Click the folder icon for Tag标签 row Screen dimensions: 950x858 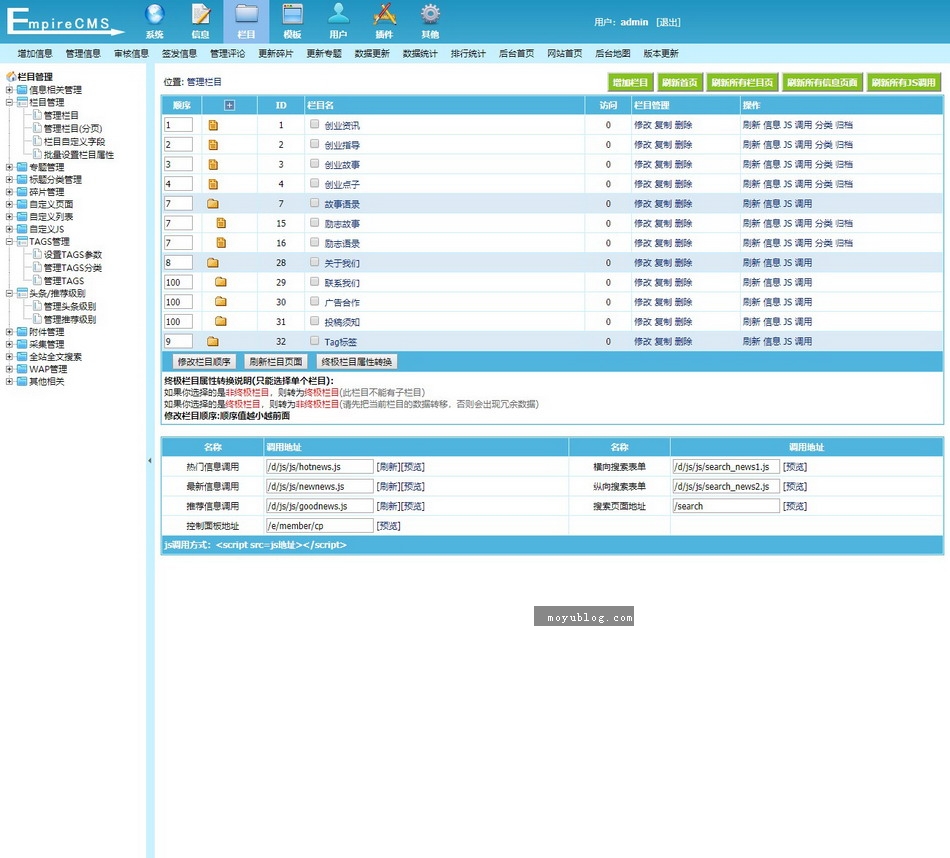coord(213,341)
